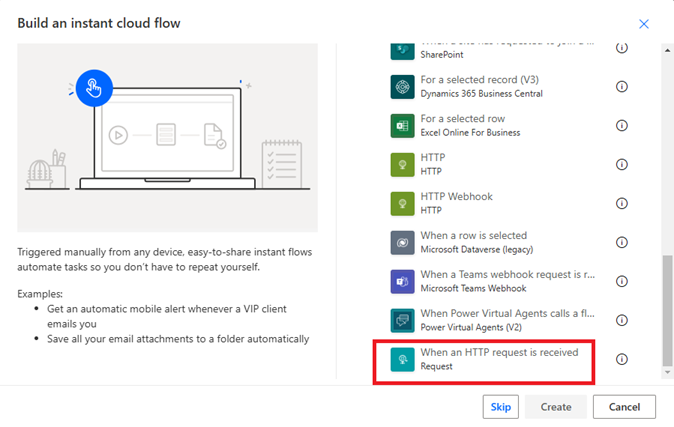
Task: Click the Cancel button
Action: pyautogui.click(x=624, y=407)
